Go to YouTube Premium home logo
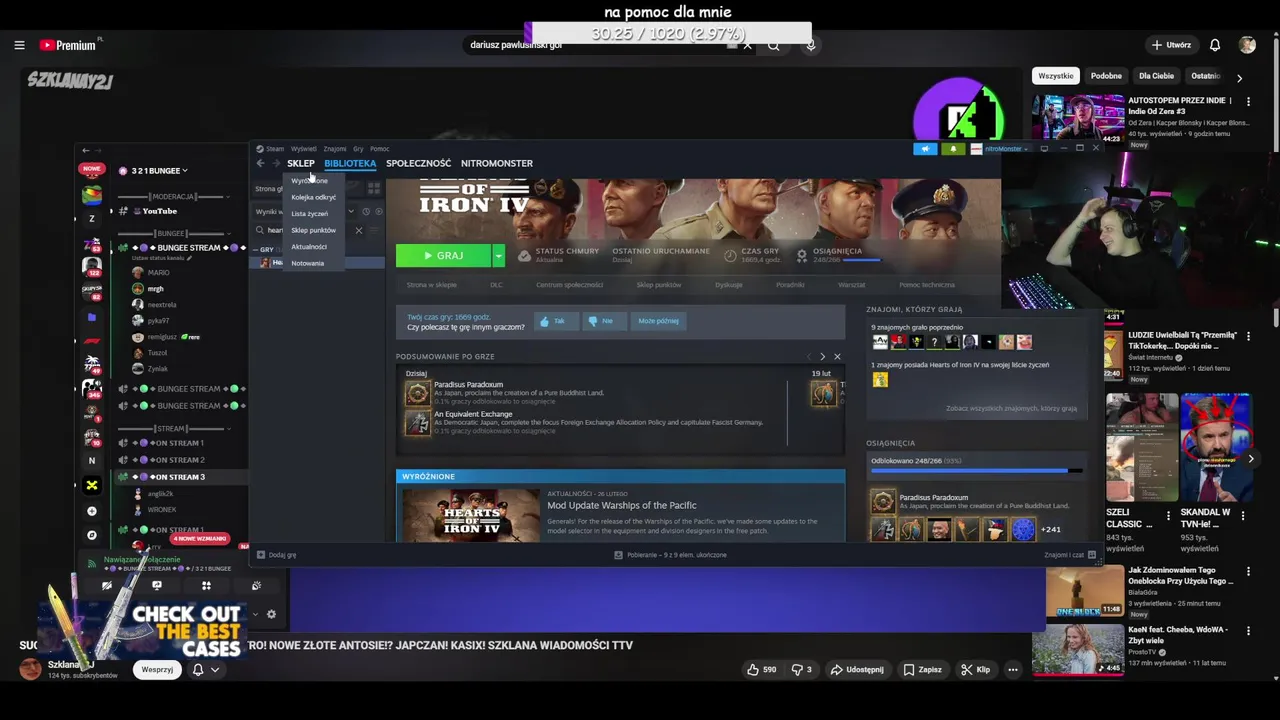 click(68, 45)
